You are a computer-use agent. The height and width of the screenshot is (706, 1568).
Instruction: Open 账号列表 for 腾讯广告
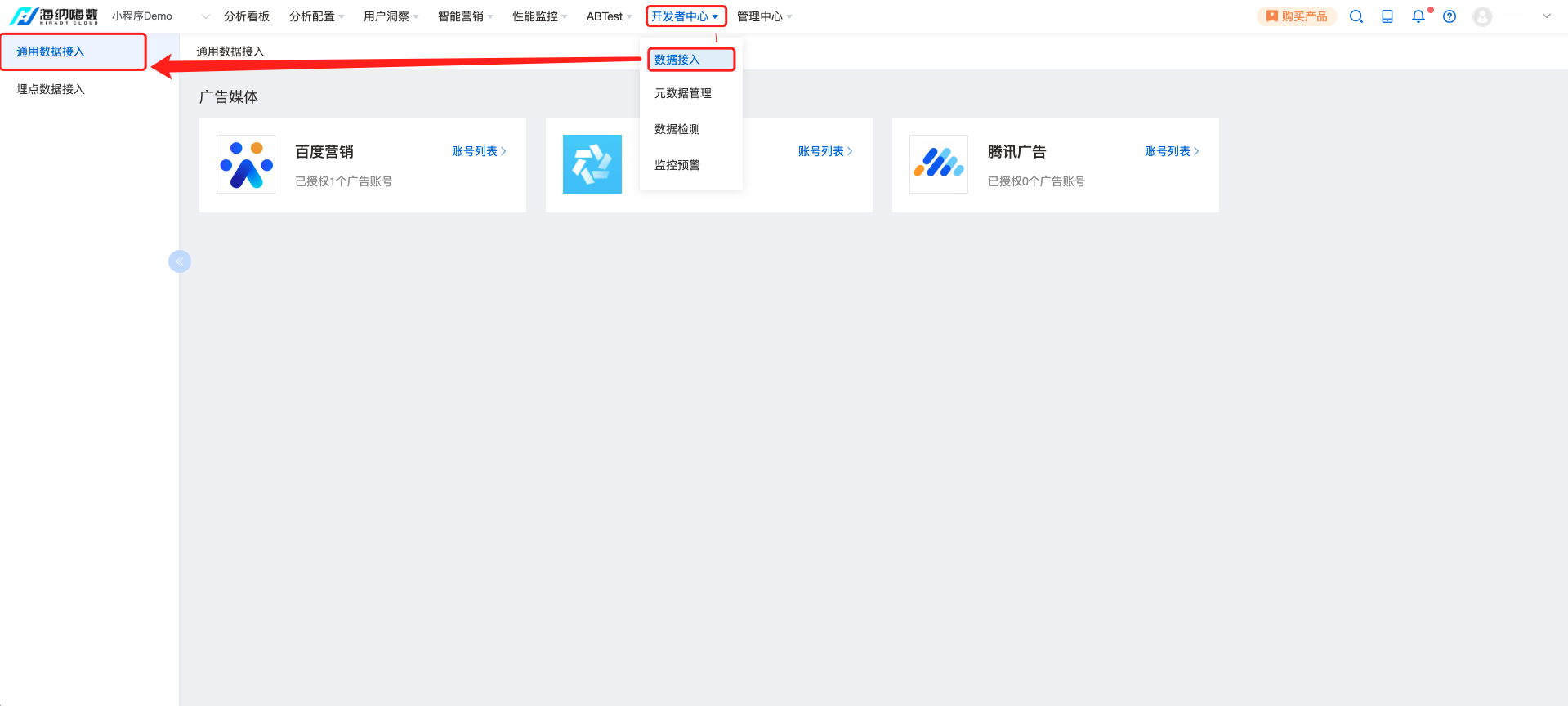pyautogui.click(x=1172, y=151)
